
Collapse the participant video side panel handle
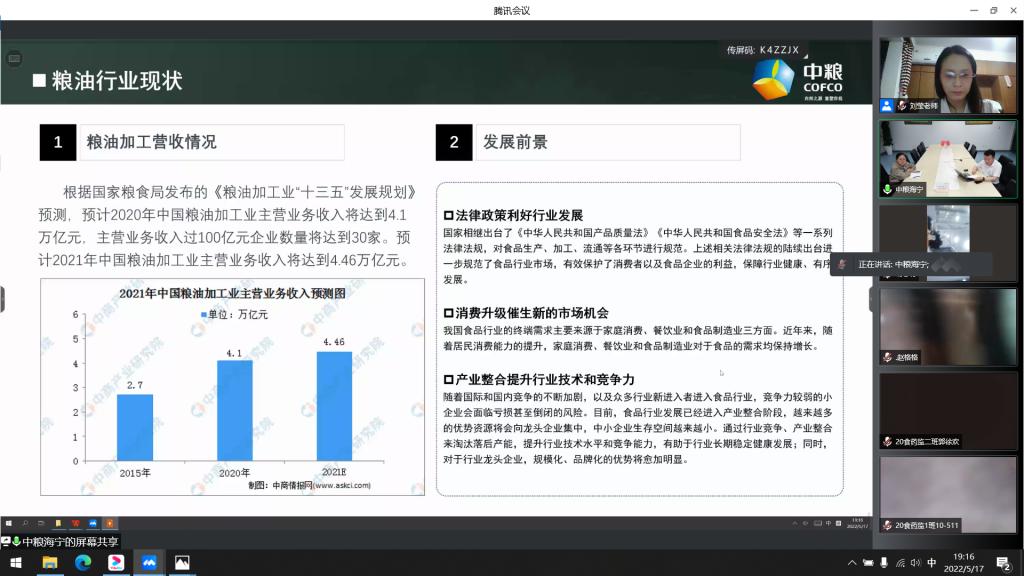[872, 298]
